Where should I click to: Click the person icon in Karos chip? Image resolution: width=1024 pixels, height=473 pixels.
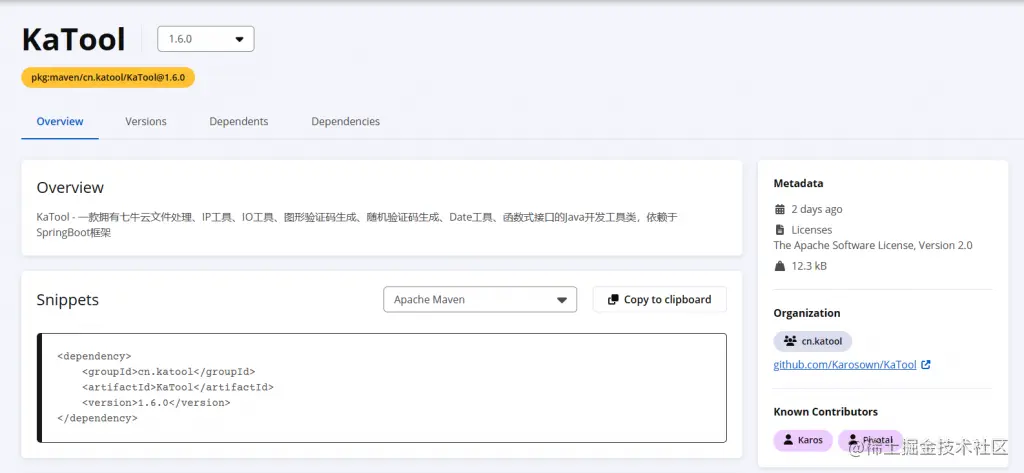(x=788, y=440)
